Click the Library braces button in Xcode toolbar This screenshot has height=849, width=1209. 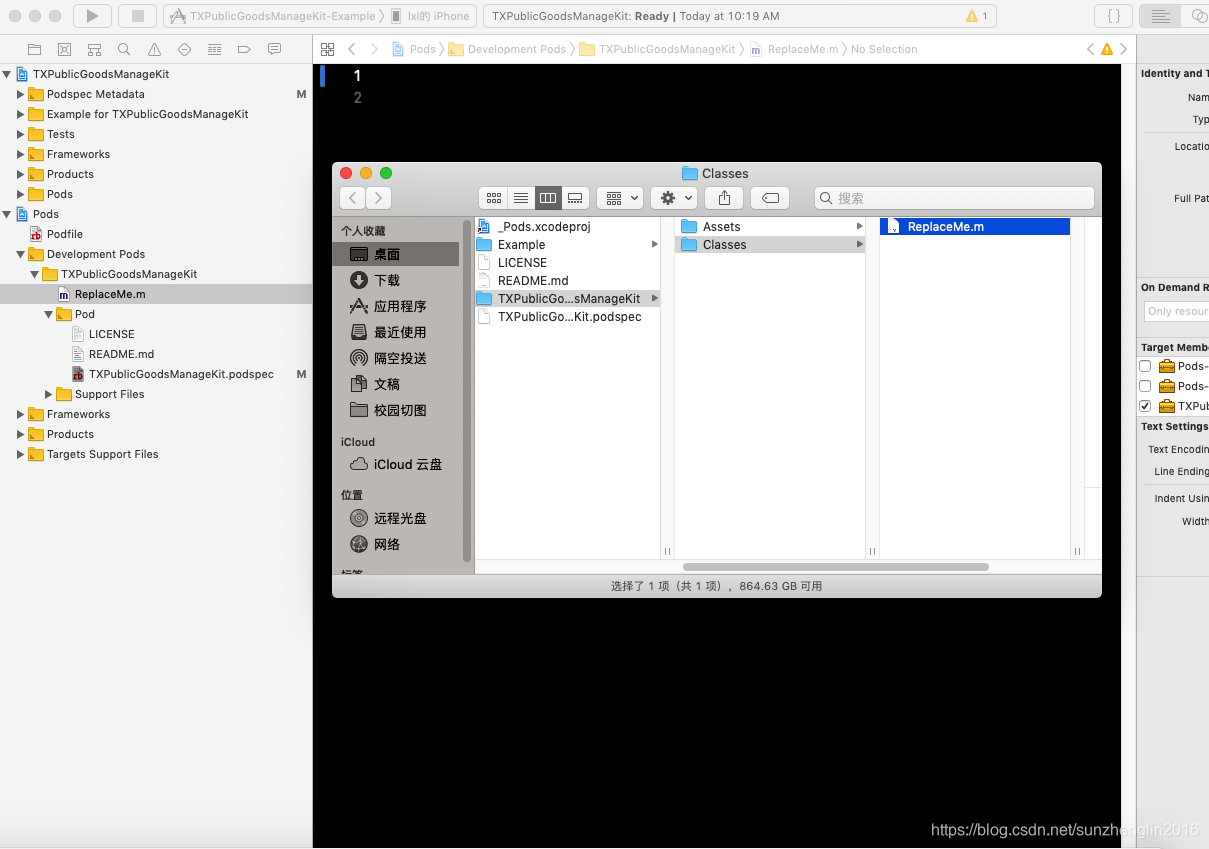click(1113, 16)
